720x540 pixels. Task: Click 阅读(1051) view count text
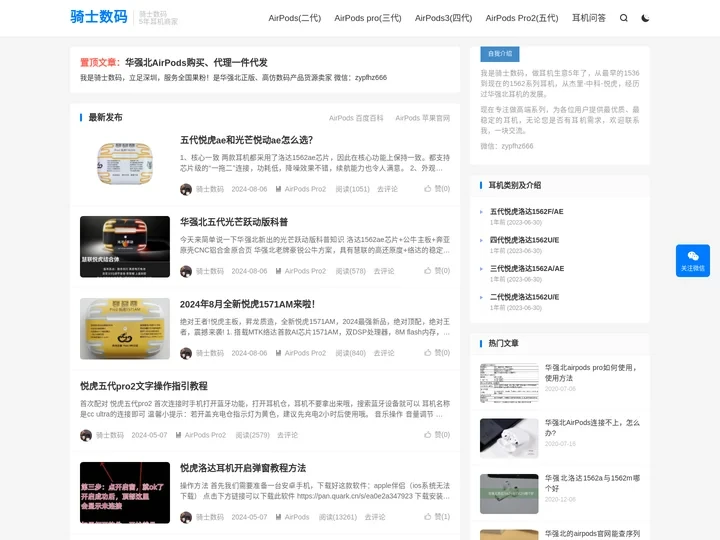[x=352, y=189]
